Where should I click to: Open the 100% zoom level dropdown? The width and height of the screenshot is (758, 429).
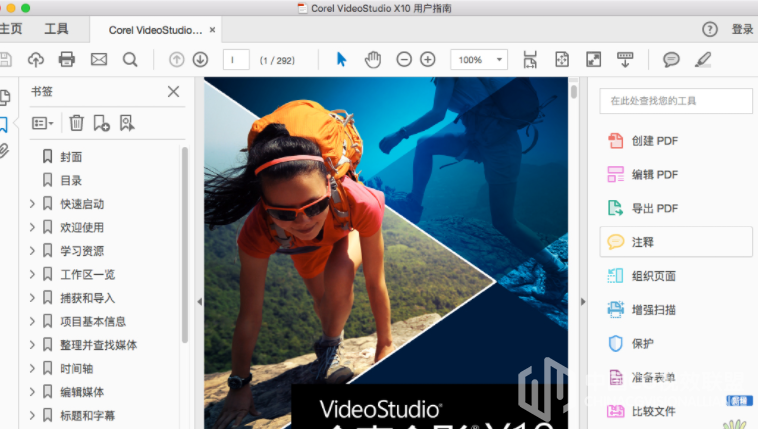(479, 59)
